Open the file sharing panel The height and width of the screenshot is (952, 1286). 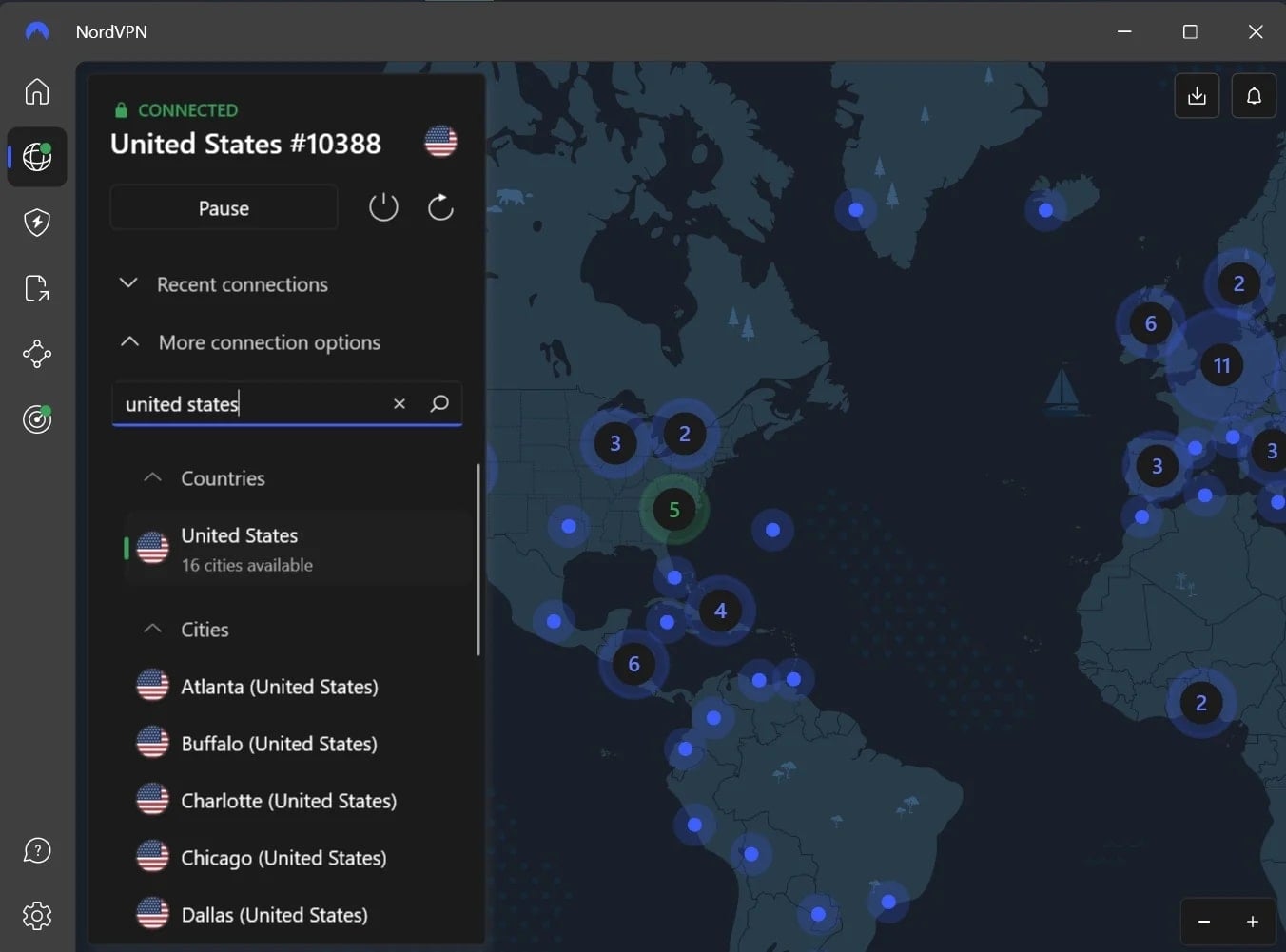[36, 287]
